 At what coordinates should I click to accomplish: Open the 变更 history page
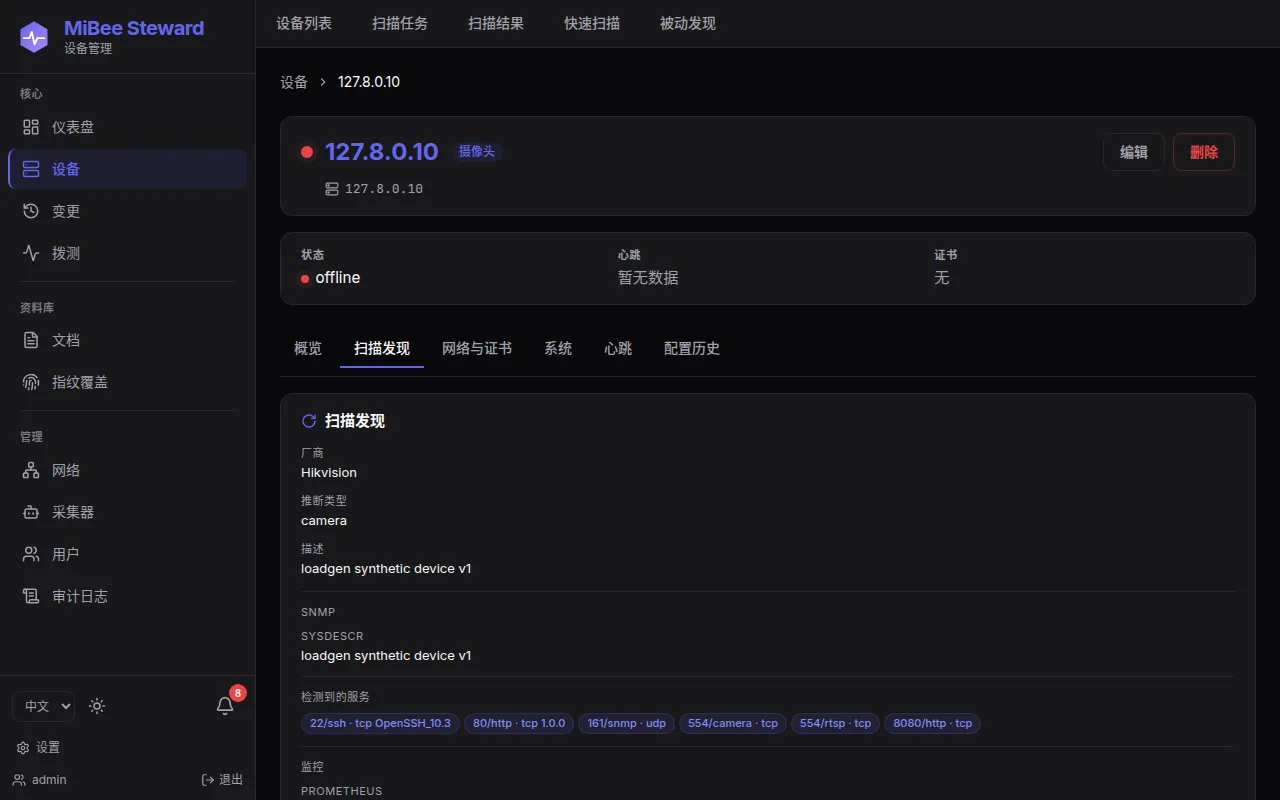127,211
